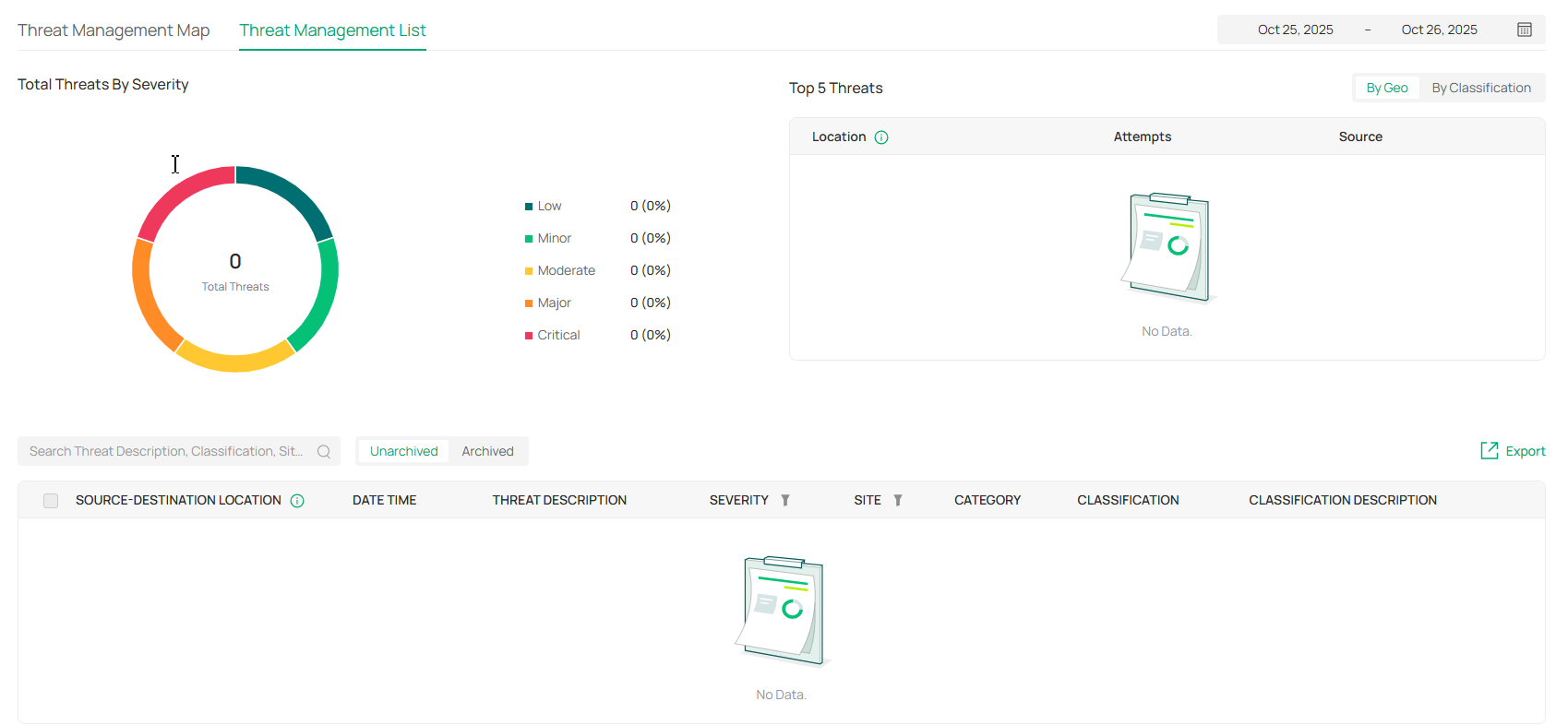Click the search magnifier icon
Screen dimensions: 1568x725
point(324,452)
